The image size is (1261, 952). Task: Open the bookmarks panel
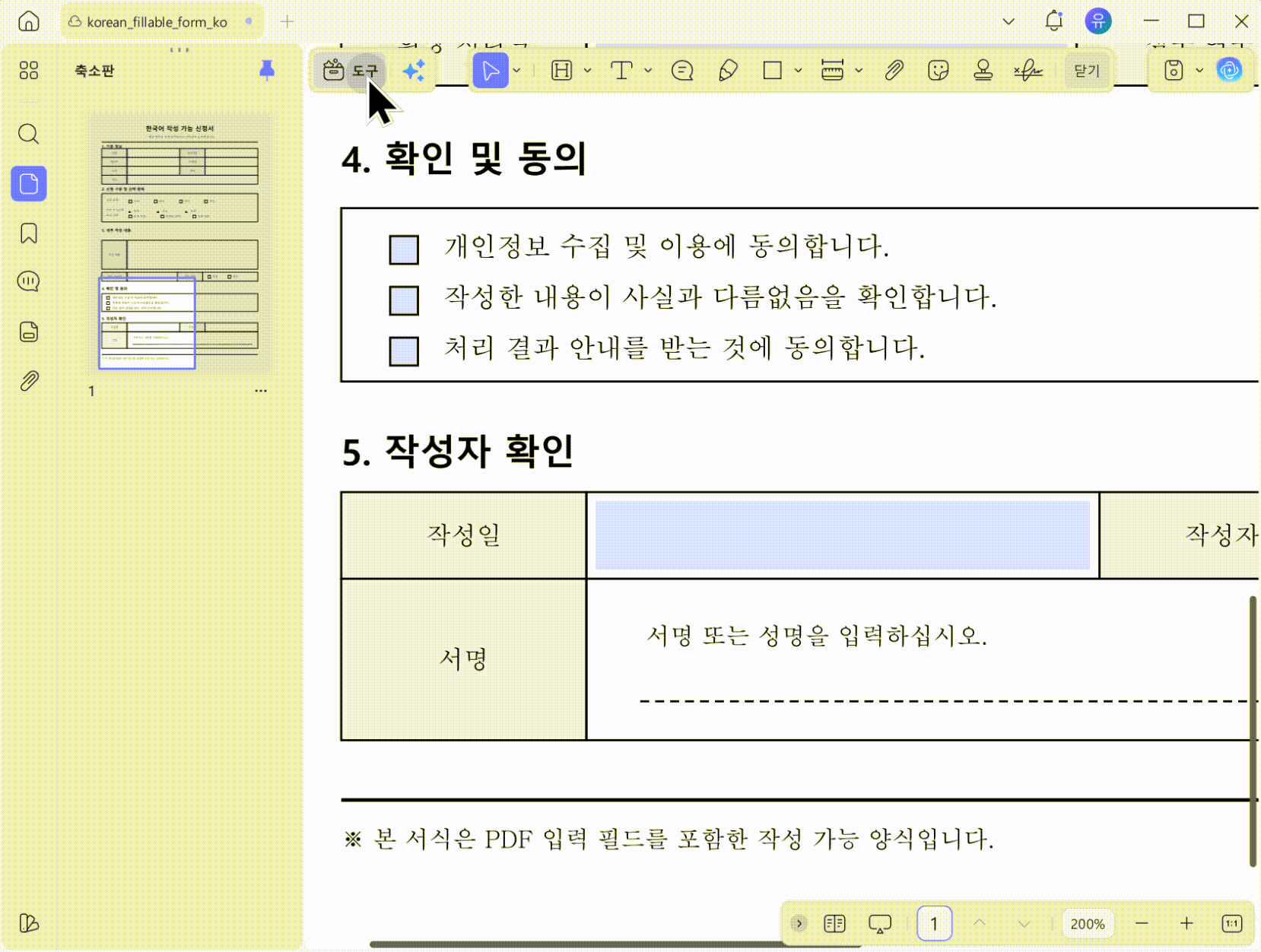coord(29,233)
